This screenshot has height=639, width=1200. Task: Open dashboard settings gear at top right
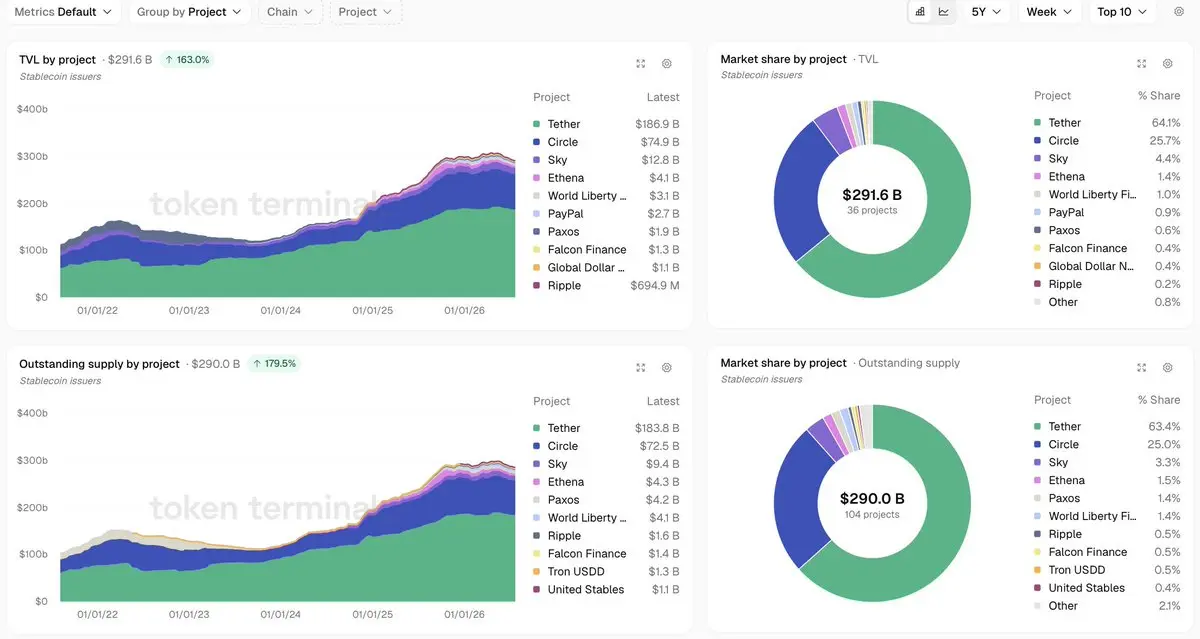click(1178, 12)
